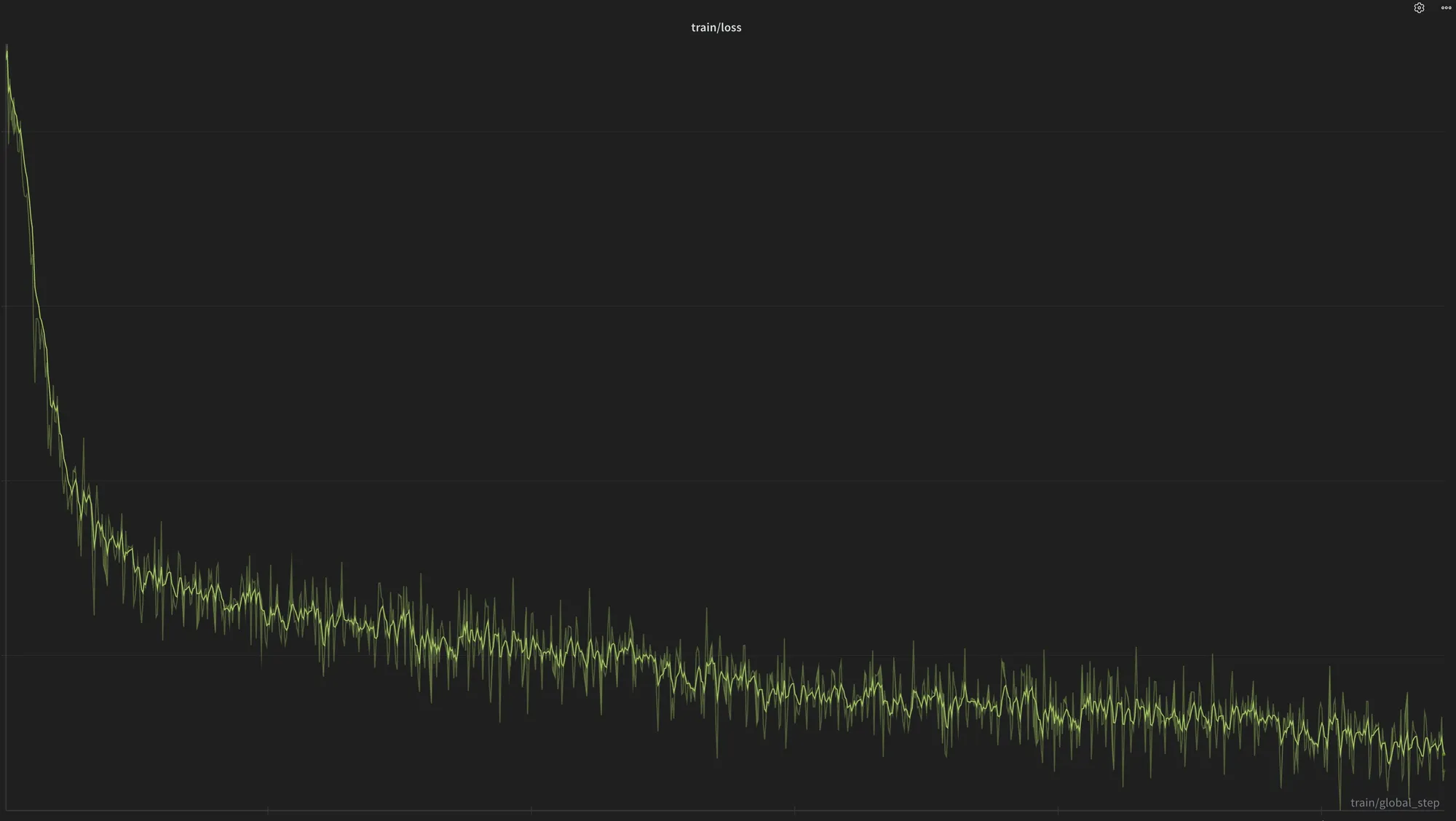The image size is (1456, 821).
Task: Click the final rightmost point of the loss curve
Action: click(1444, 755)
